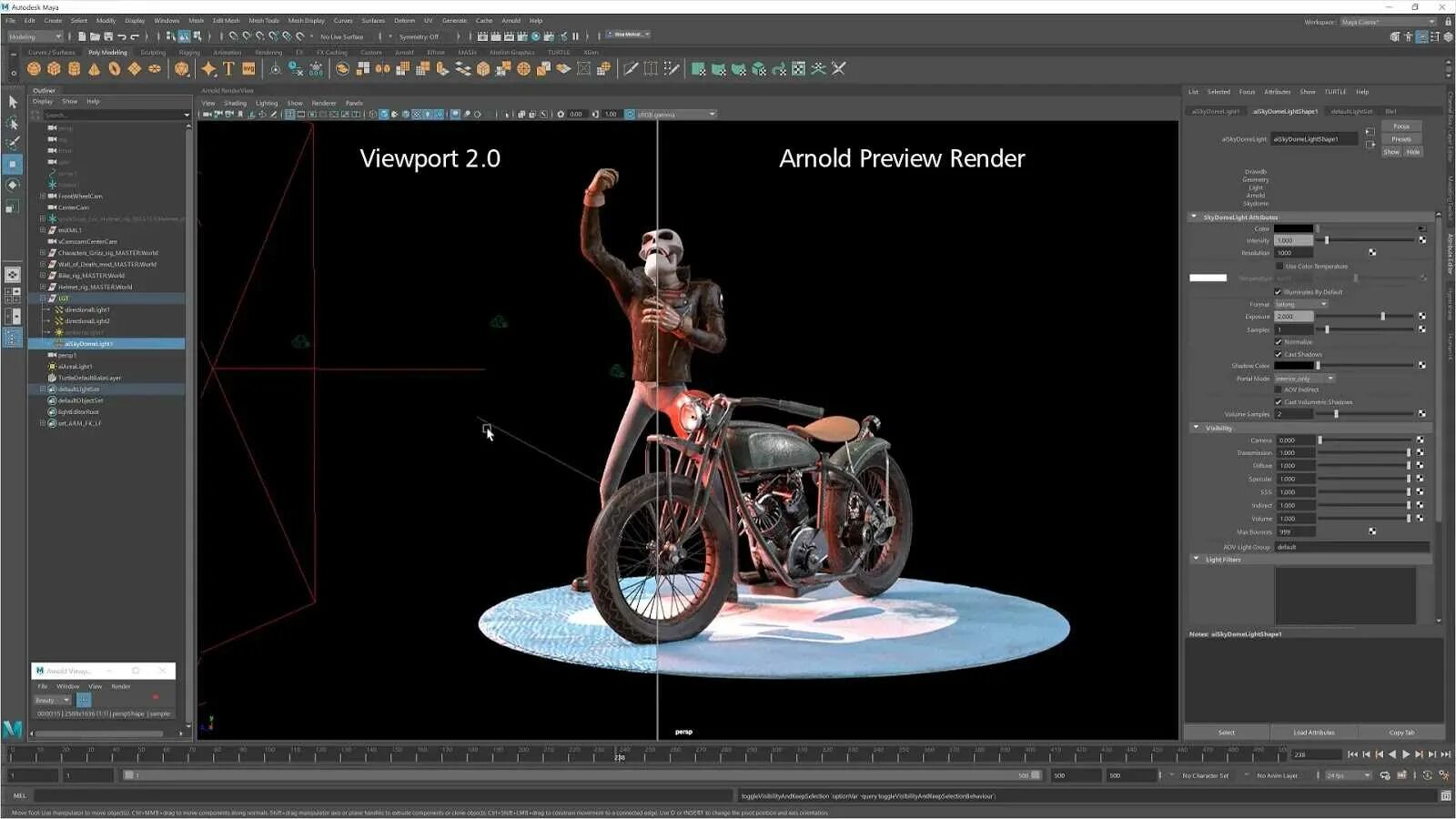The height and width of the screenshot is (819, 1456).
Task: Click the Copy Tab button
Action: coord(1401,733)
